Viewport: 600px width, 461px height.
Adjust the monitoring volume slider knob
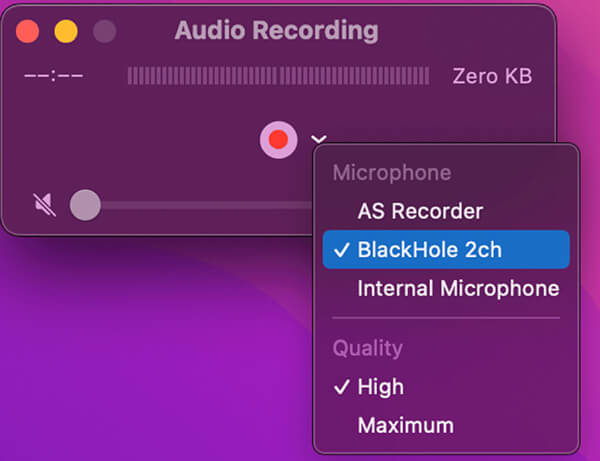tap(85, 205)
